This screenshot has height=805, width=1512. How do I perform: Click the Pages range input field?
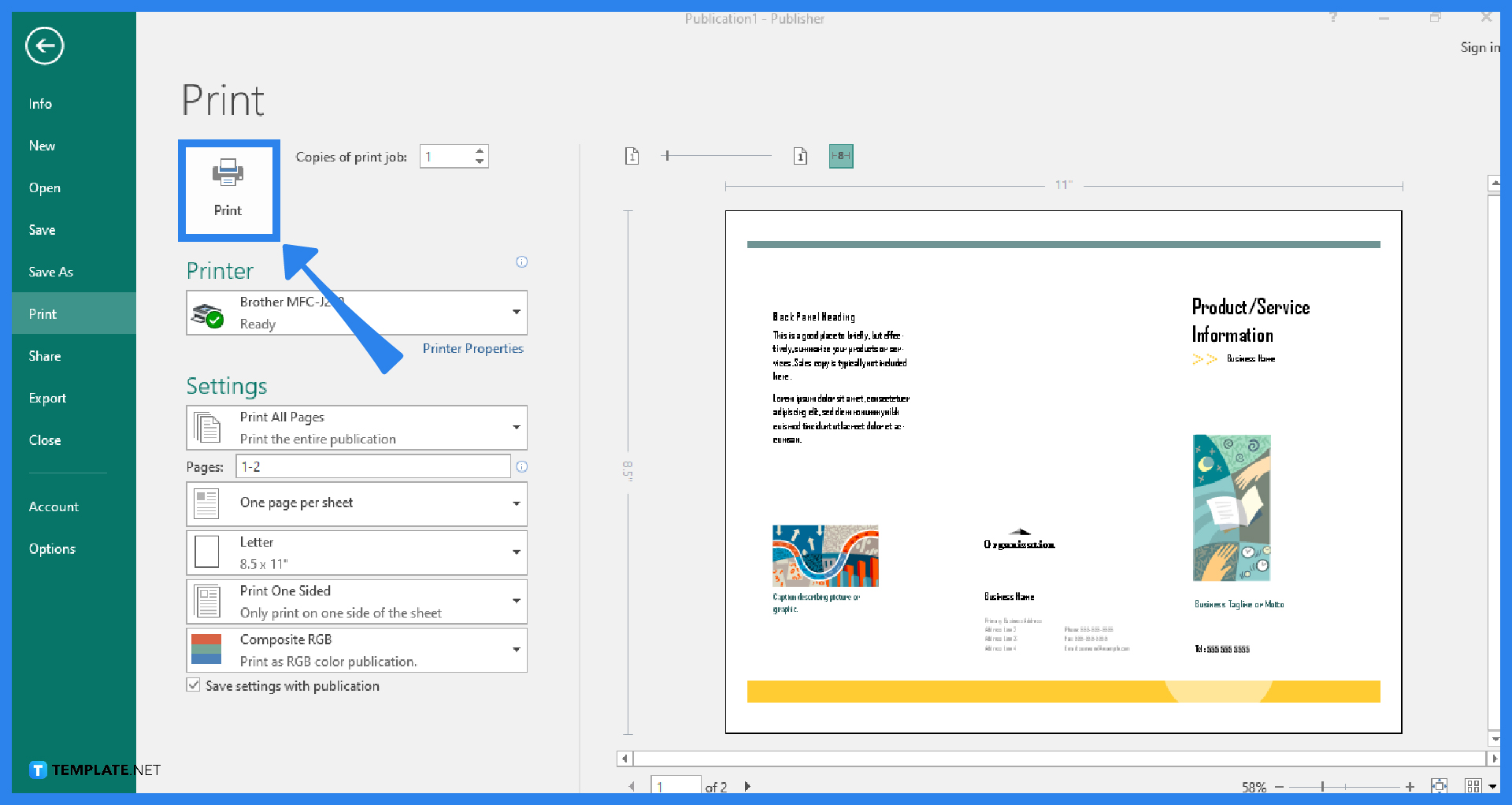pos(372,466)
